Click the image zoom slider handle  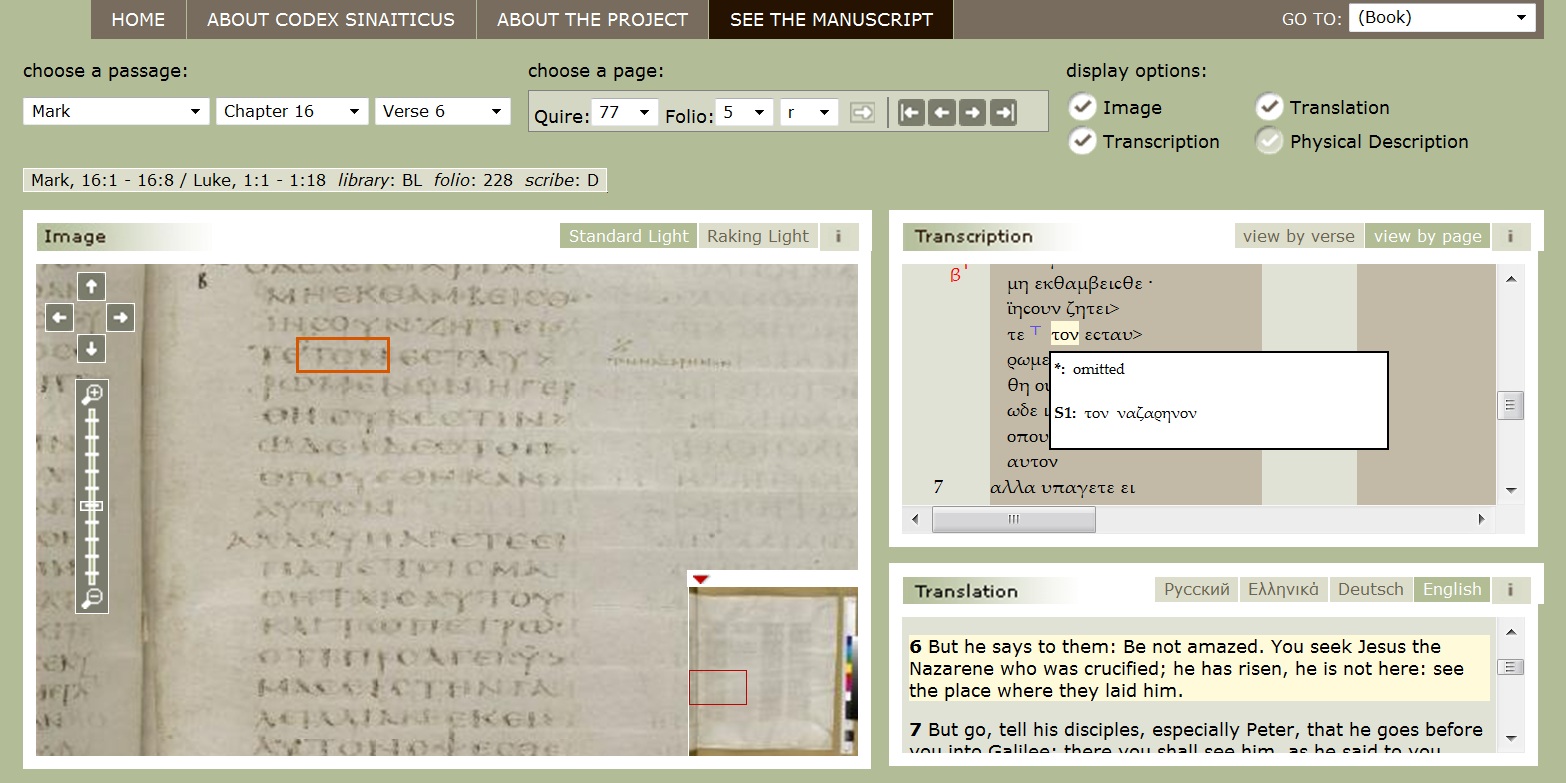(x=91, y=506)
